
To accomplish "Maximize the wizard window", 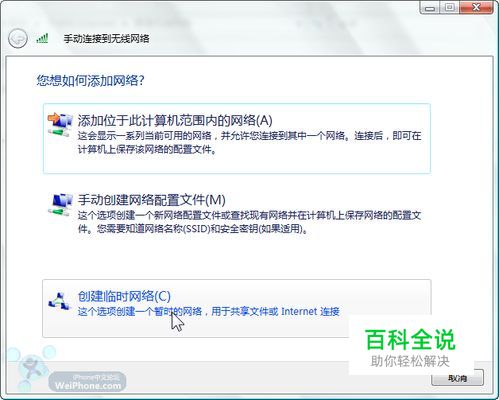I will 449,8.
